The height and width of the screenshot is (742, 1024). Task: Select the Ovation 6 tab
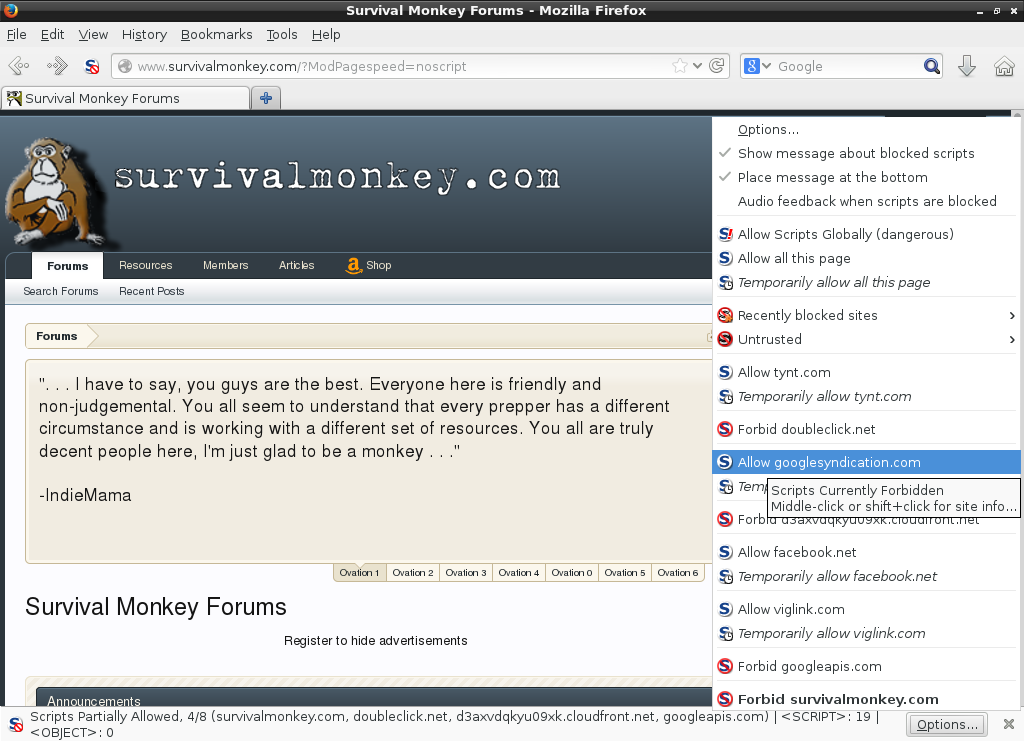pos(677,573)
